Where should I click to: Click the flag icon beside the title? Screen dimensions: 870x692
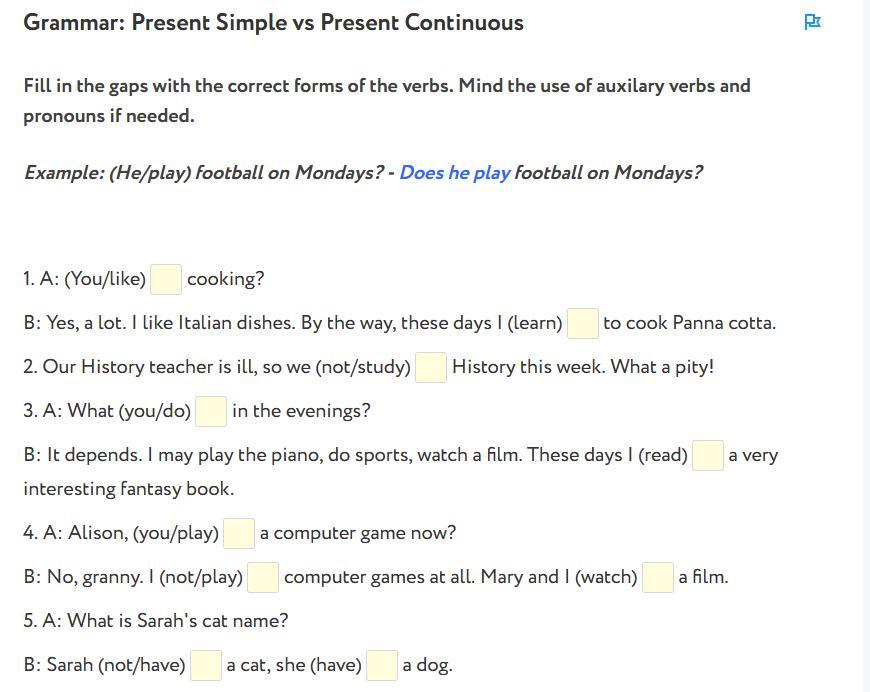[812, 22]
